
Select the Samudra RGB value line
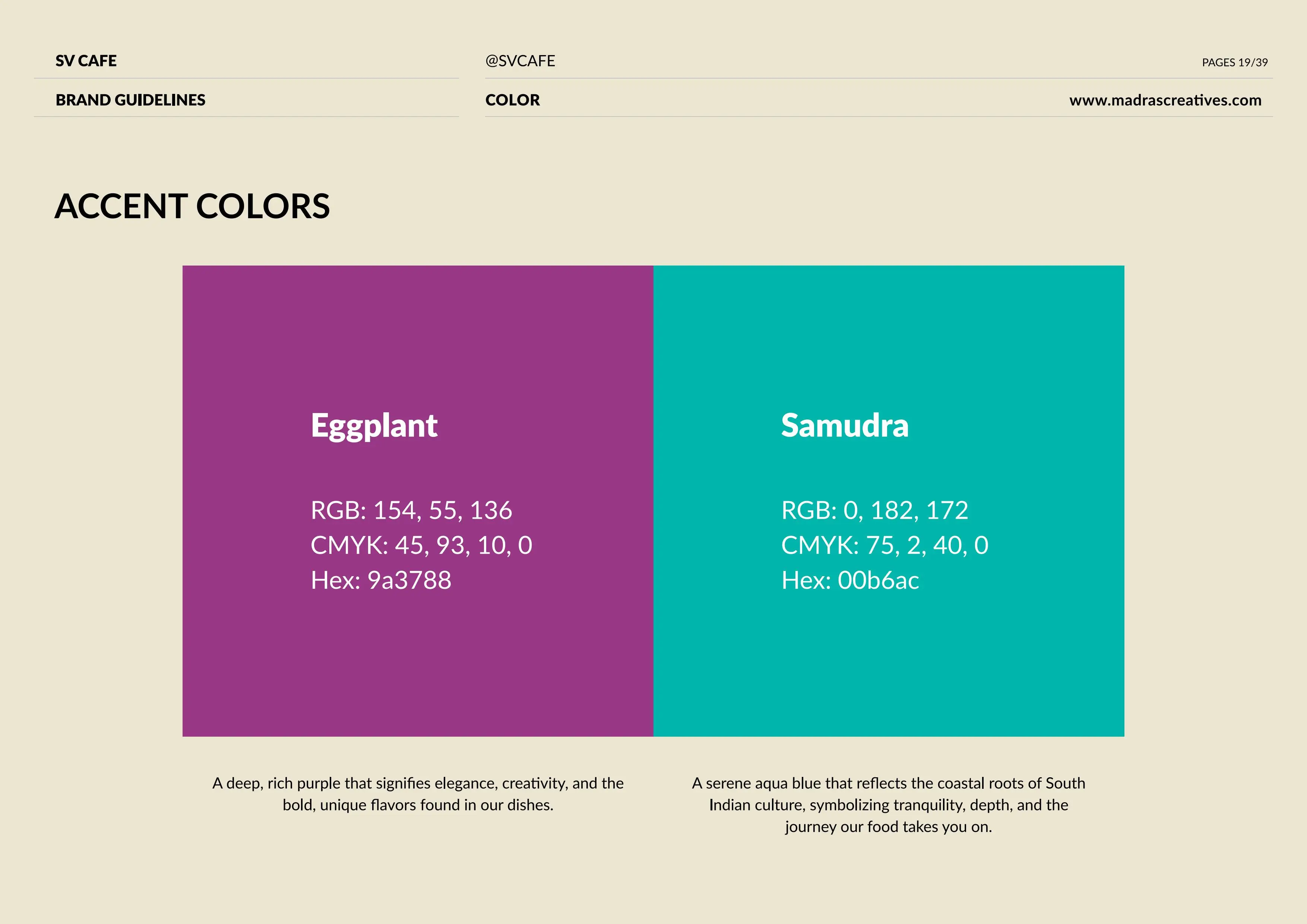click(874, 510)
